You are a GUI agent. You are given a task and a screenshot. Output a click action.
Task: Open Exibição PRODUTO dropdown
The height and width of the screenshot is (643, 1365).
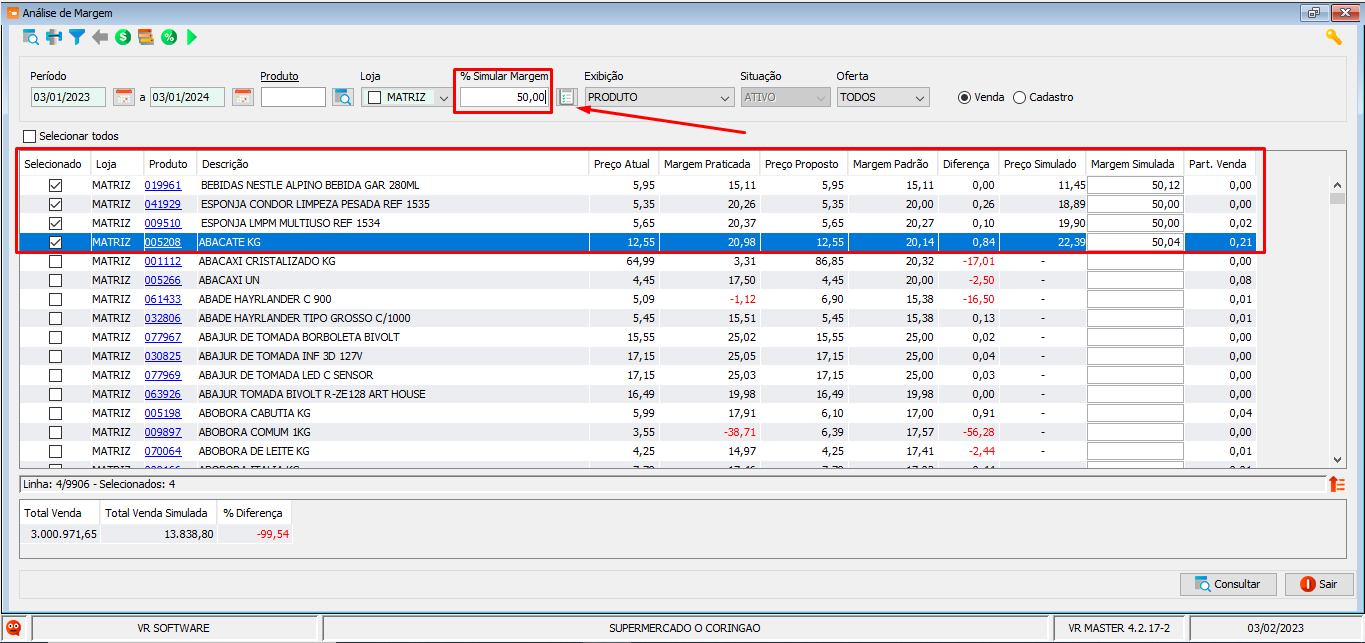click(x=725, y=97)
